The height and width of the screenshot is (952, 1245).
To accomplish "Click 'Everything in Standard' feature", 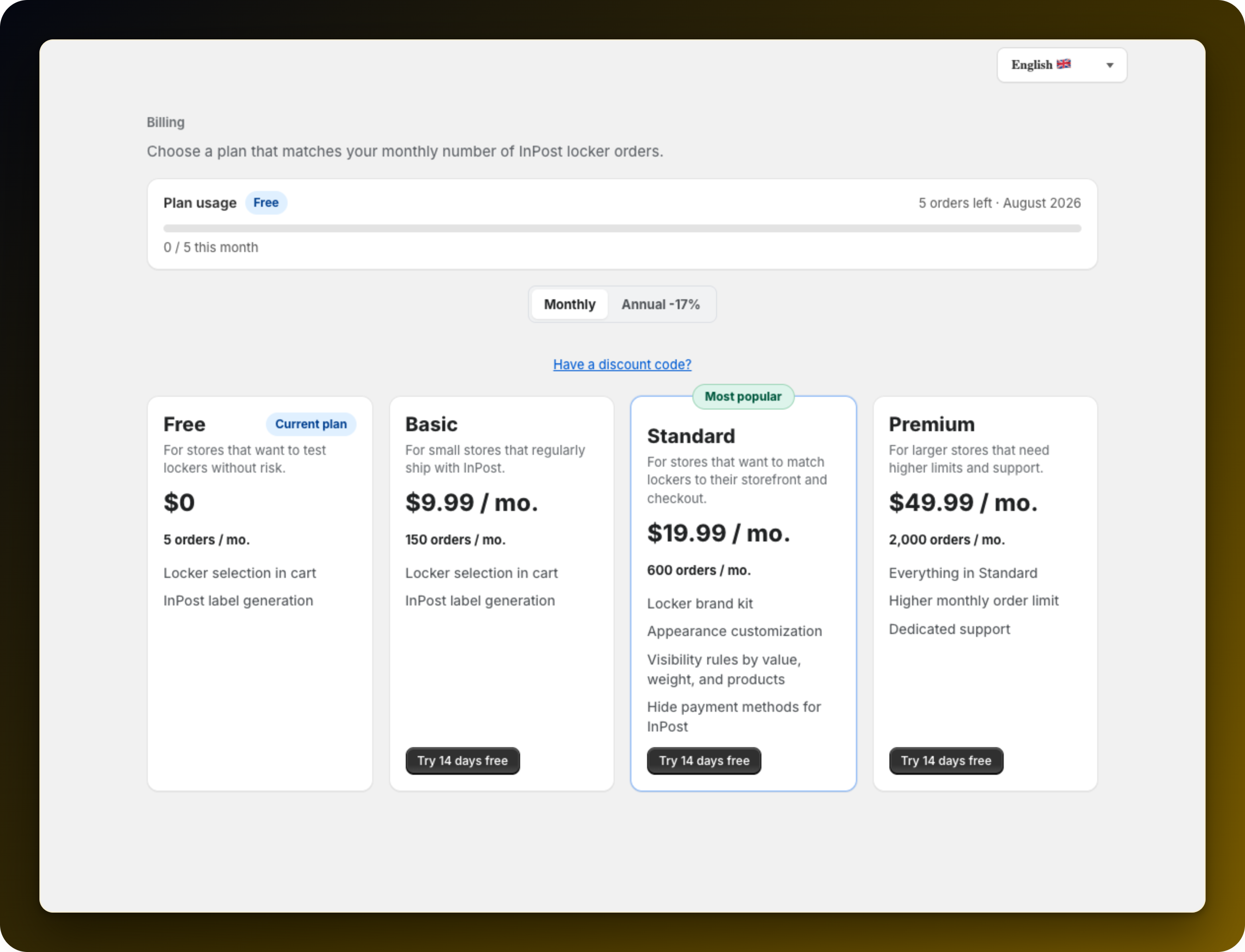I will point(963,573).
